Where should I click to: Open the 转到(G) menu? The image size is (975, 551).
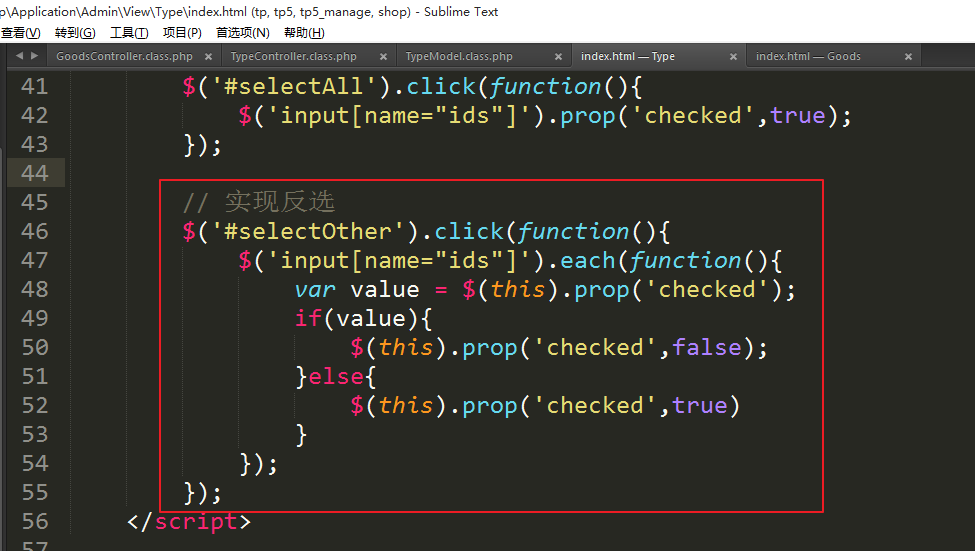(x=75, y=33)
